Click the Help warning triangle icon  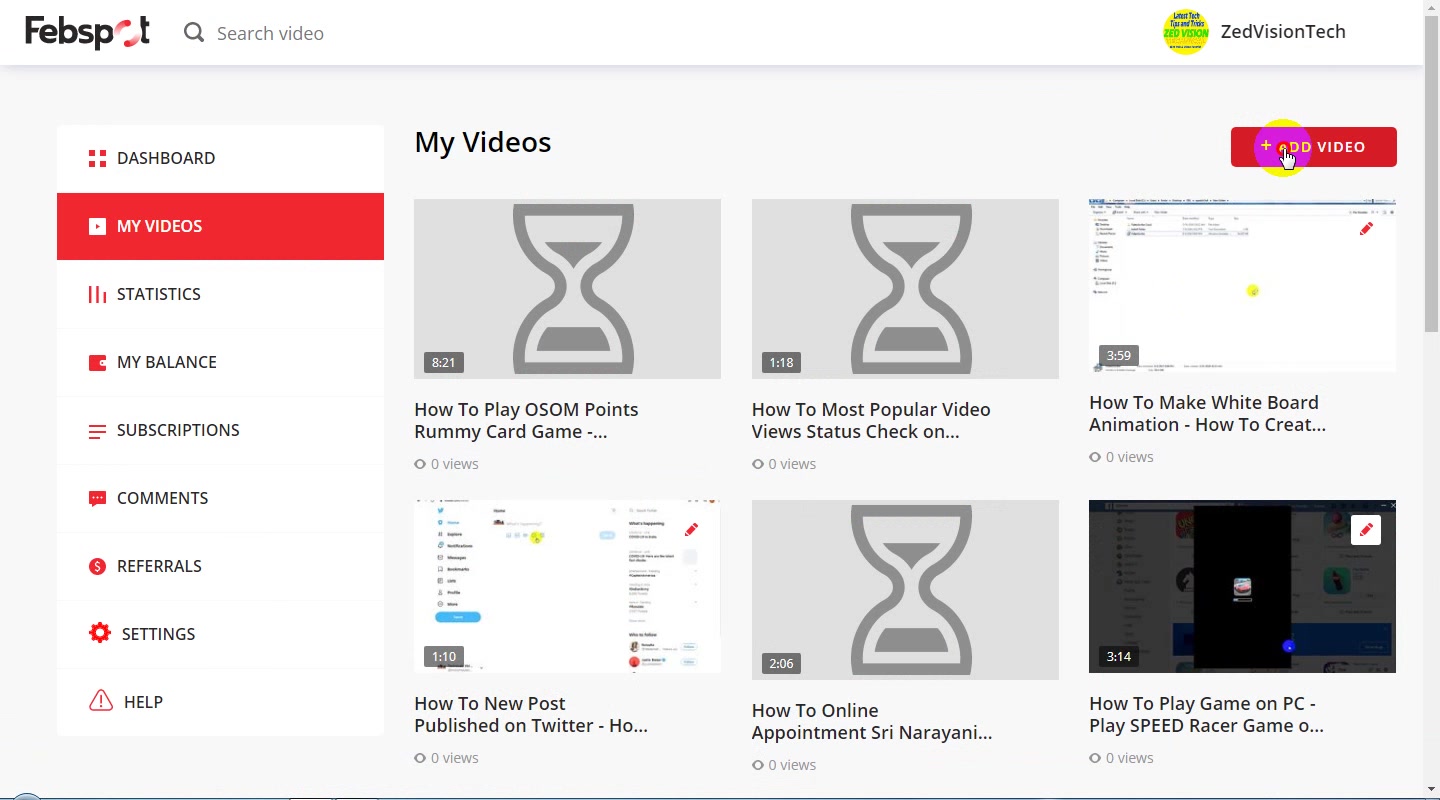pos(101,701)
